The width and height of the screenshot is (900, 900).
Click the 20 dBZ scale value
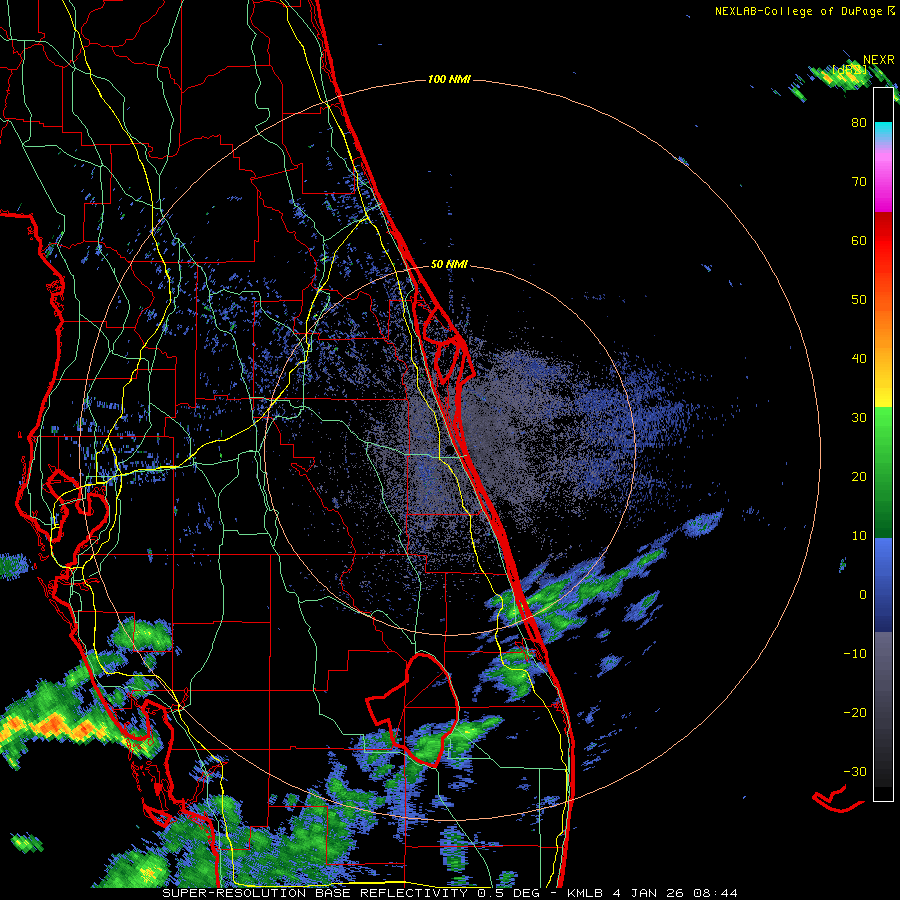(x=859, y=477)
